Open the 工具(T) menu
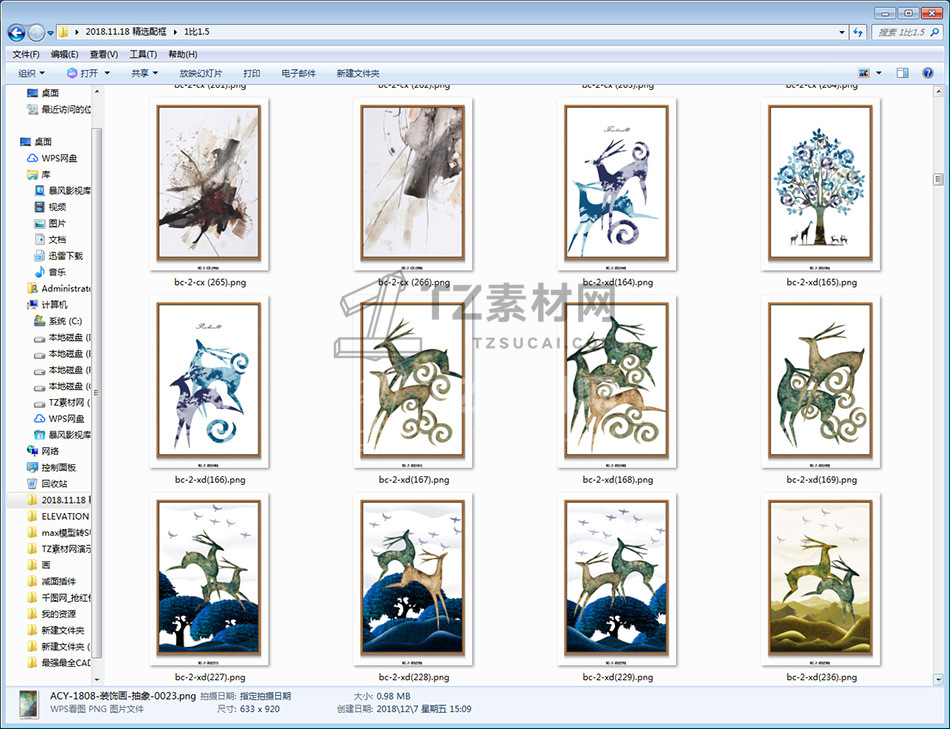Screen dimensions: 950x729 [x=143, y=54]
